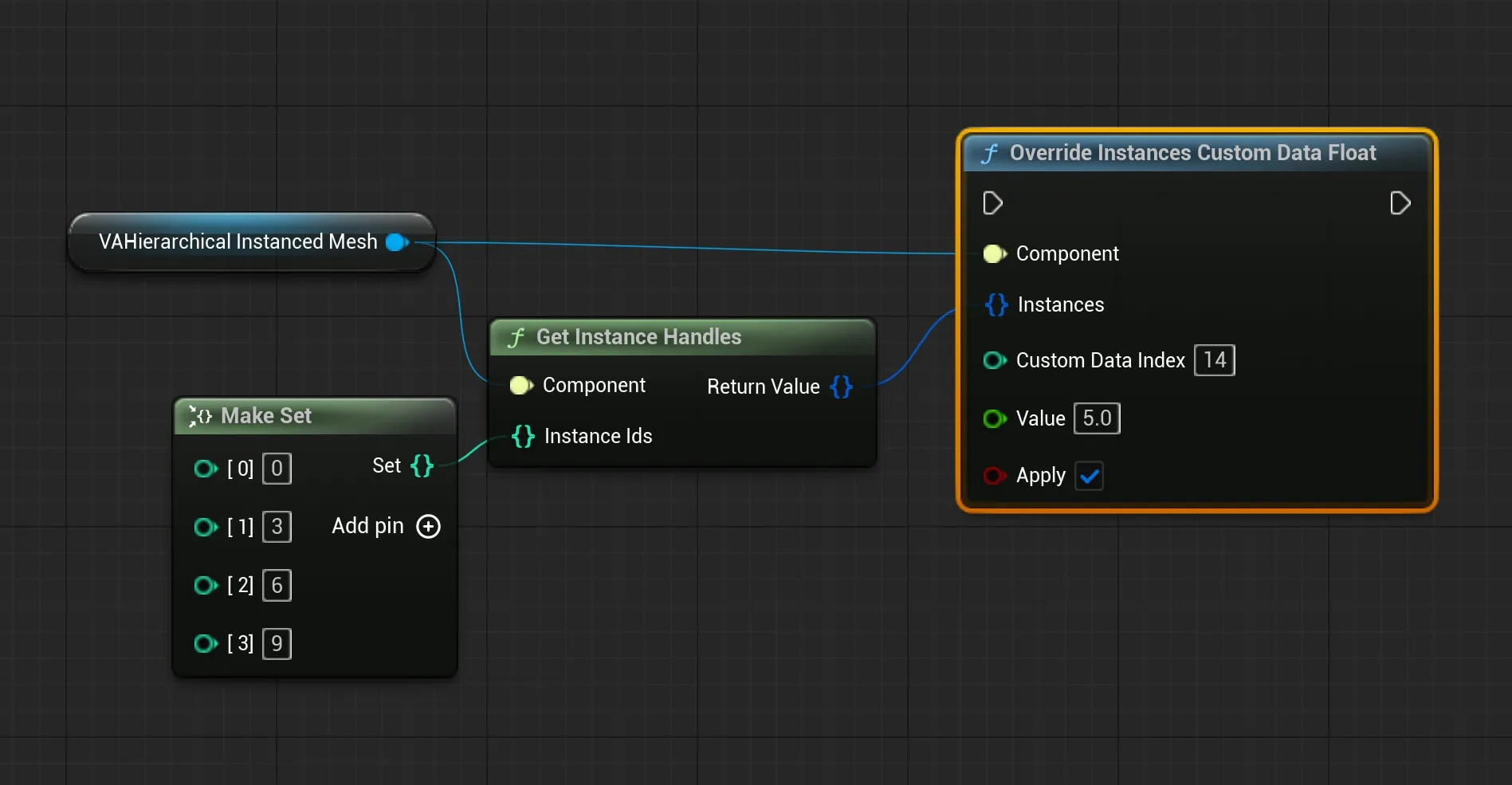1512x785 pixels.
Task: Click Component input pin on Get Instance Handles
Action: pyautogui.click(x=521, y=386)
